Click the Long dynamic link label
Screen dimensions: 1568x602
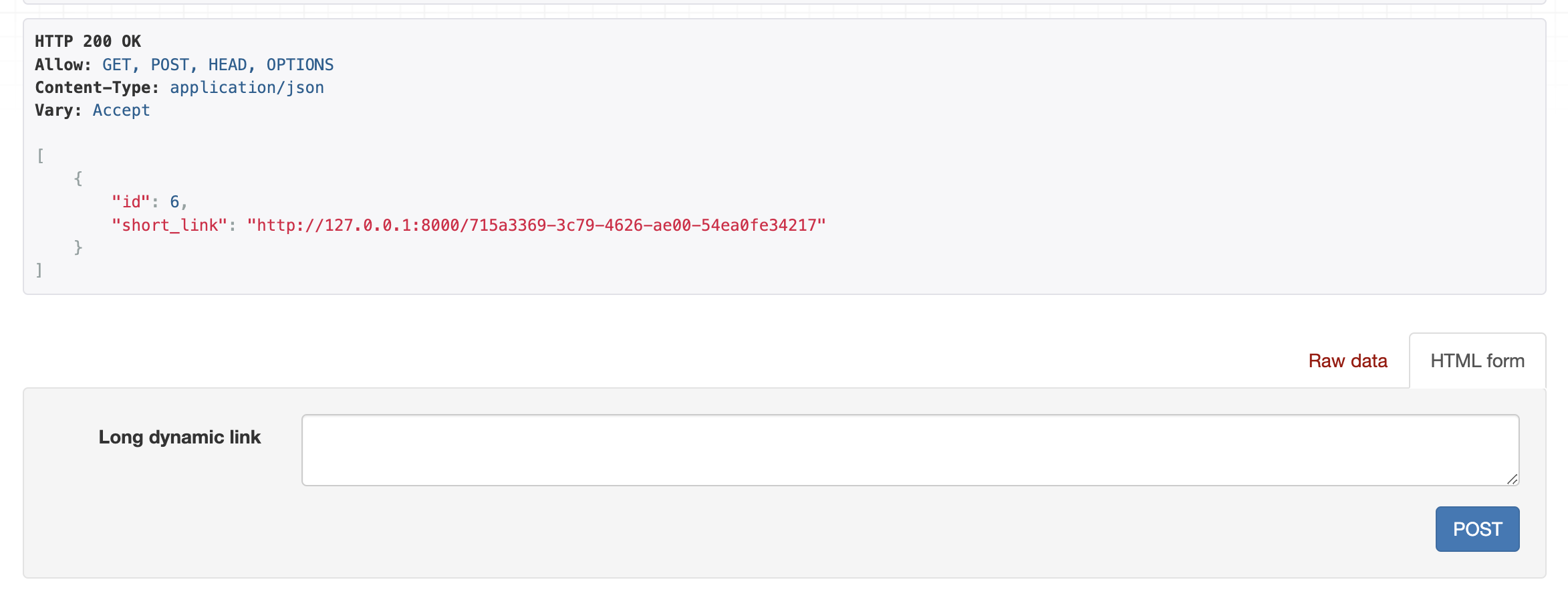(179, 437)
